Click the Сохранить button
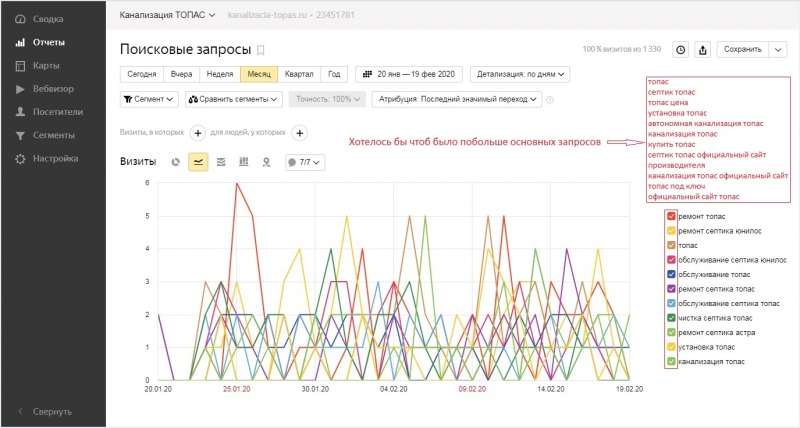The image size is (800, 428). (x=742, y=49)
